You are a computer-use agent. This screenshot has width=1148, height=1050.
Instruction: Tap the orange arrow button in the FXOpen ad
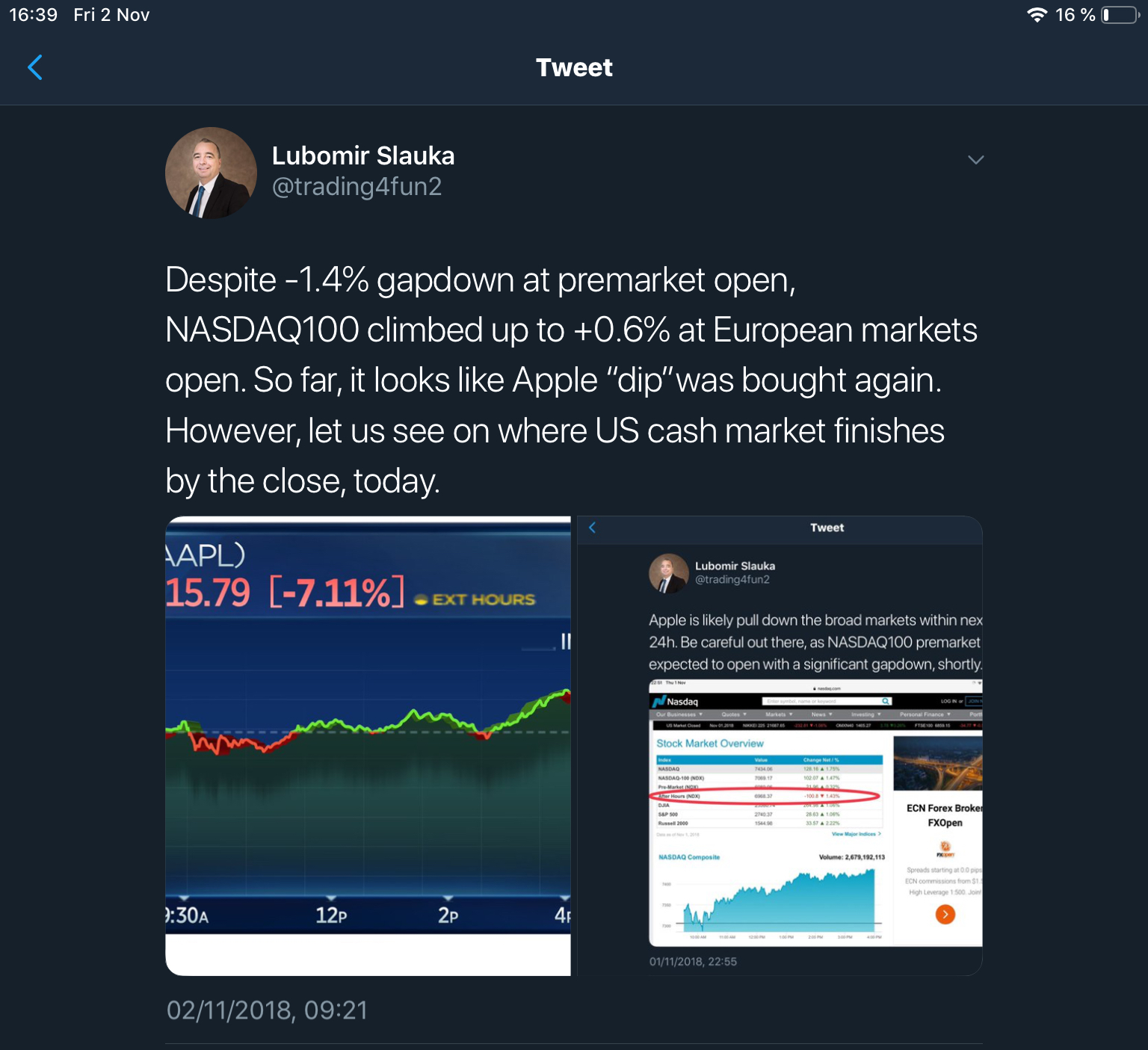(945, 914)
